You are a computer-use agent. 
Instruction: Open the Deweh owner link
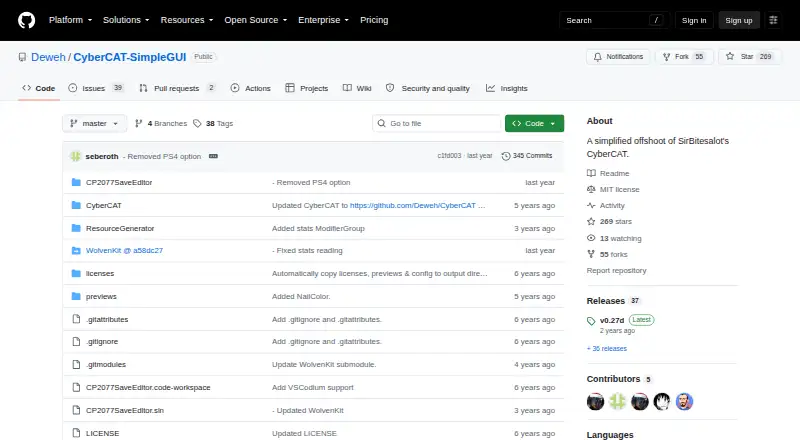[48, 57]
